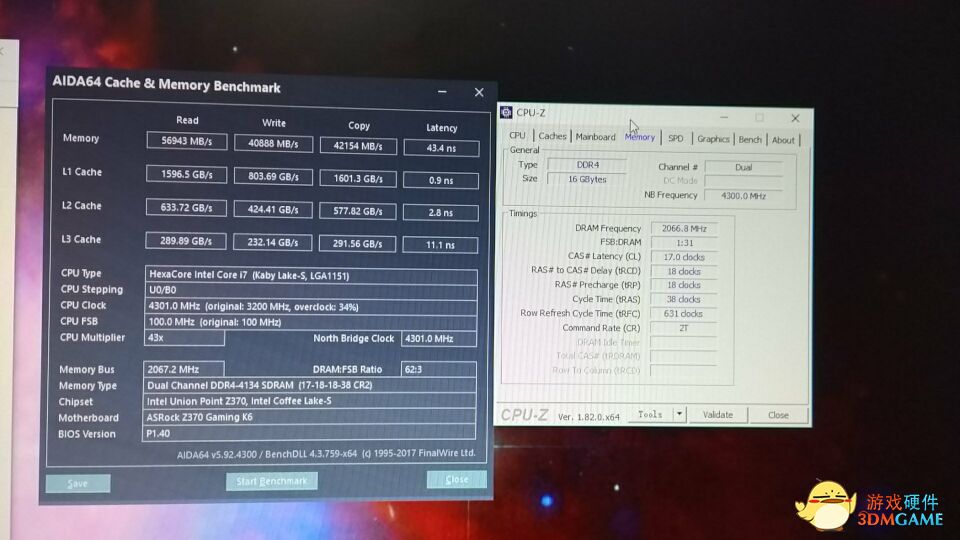
Task: Click L3 Cache Copy value 291.56 GB/s
Action: tap(358, 243)
